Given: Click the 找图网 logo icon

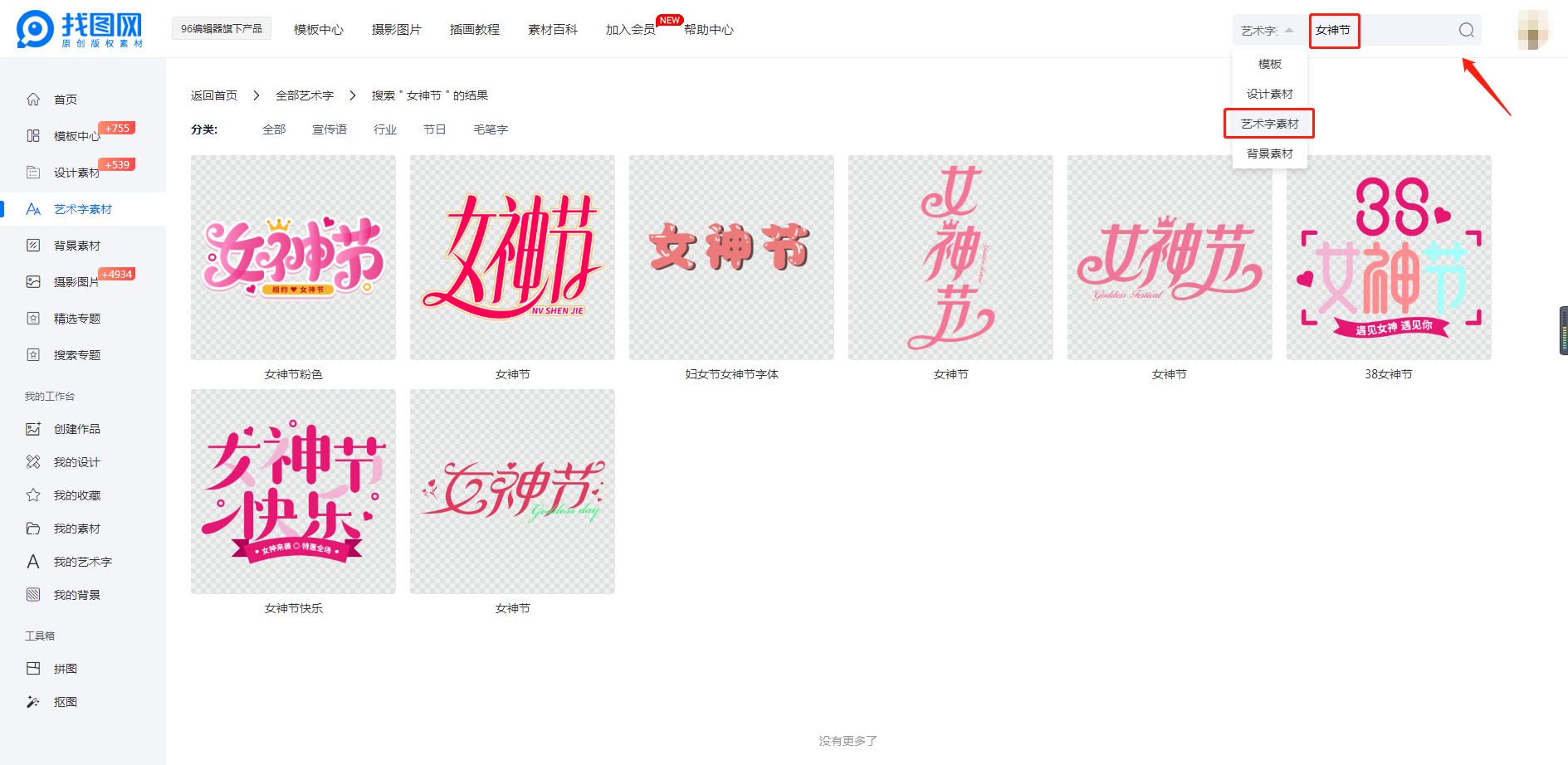Looking at the screenshot, I should click(x=36, y=29).
